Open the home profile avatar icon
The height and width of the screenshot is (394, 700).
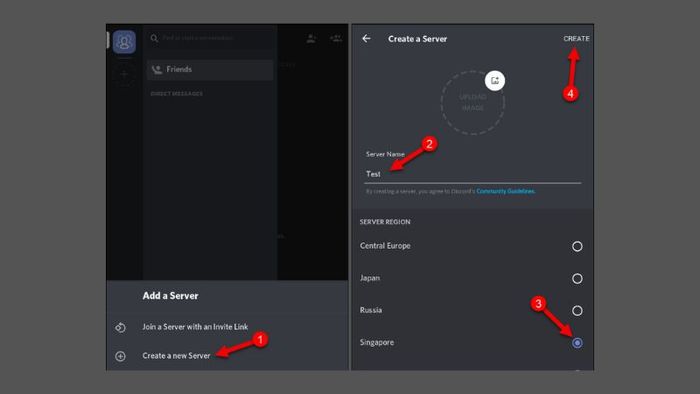(124, 42)
